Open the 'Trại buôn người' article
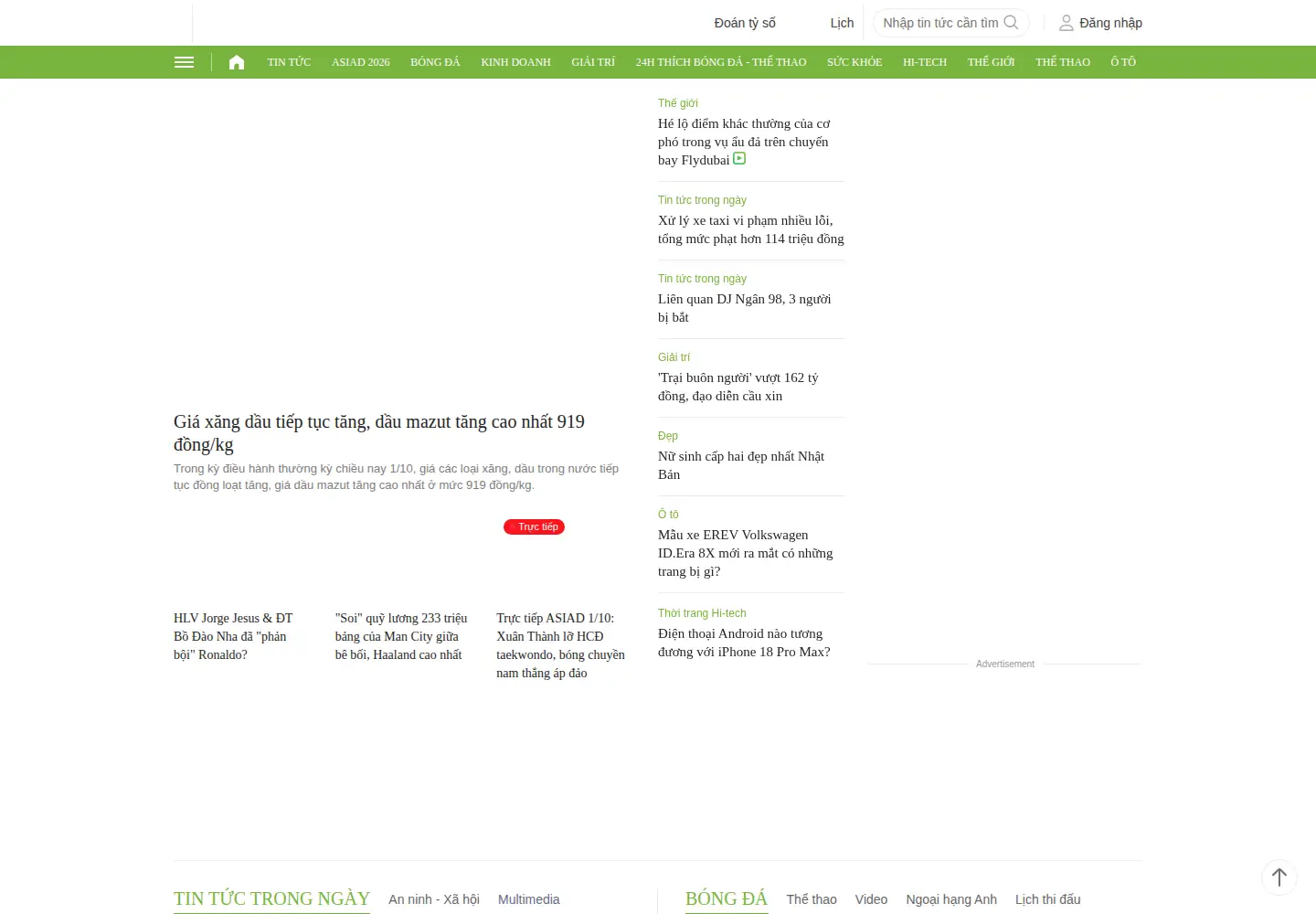Screen dimensions: 1316x914 tap(738, 387)
